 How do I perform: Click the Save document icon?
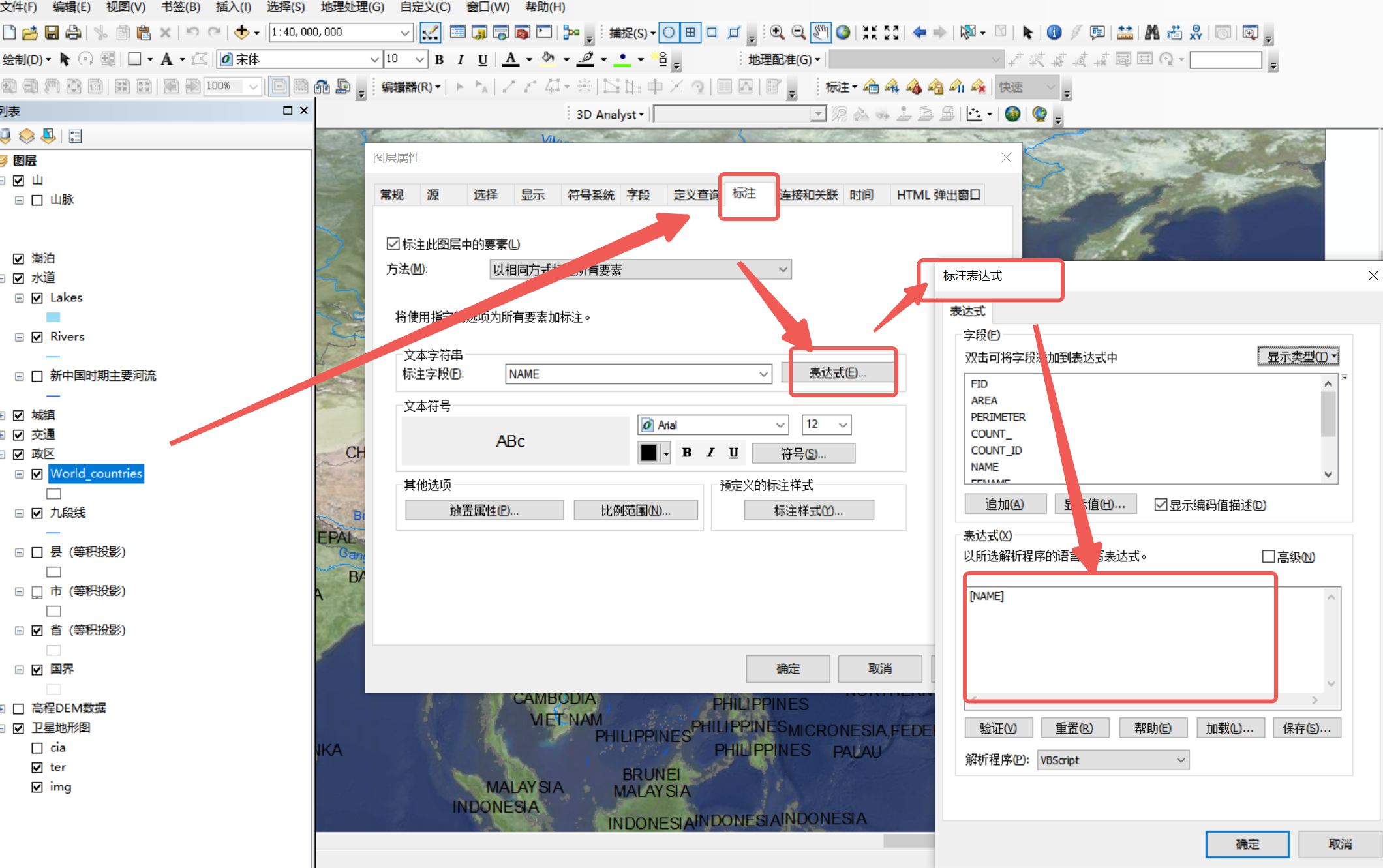(52, 32)
